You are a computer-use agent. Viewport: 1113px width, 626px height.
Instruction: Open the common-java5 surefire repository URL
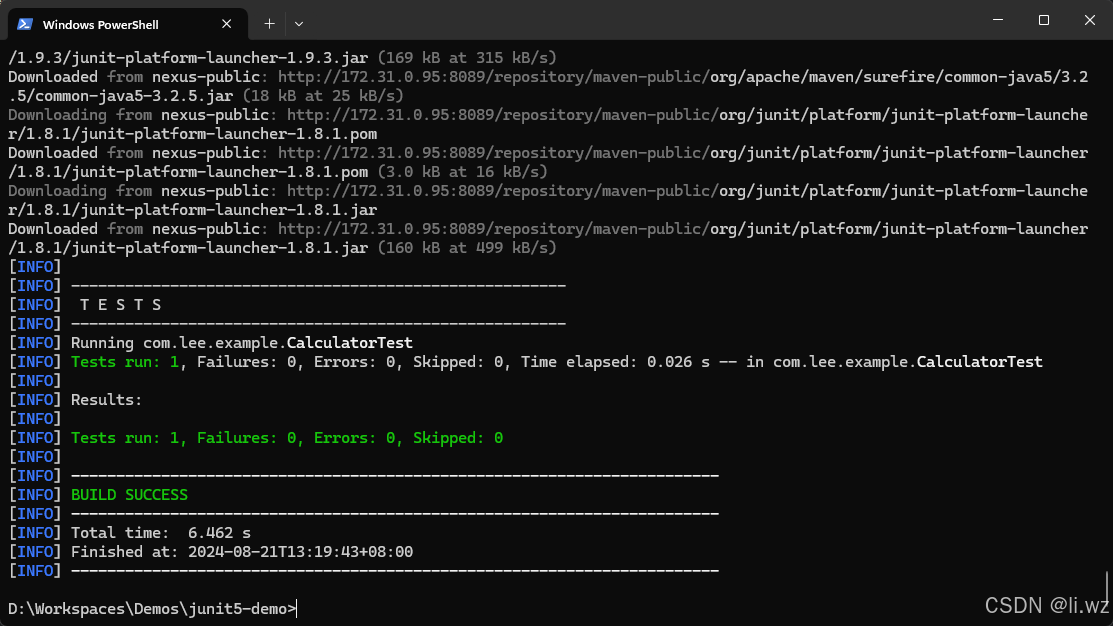tap(680, 77)
